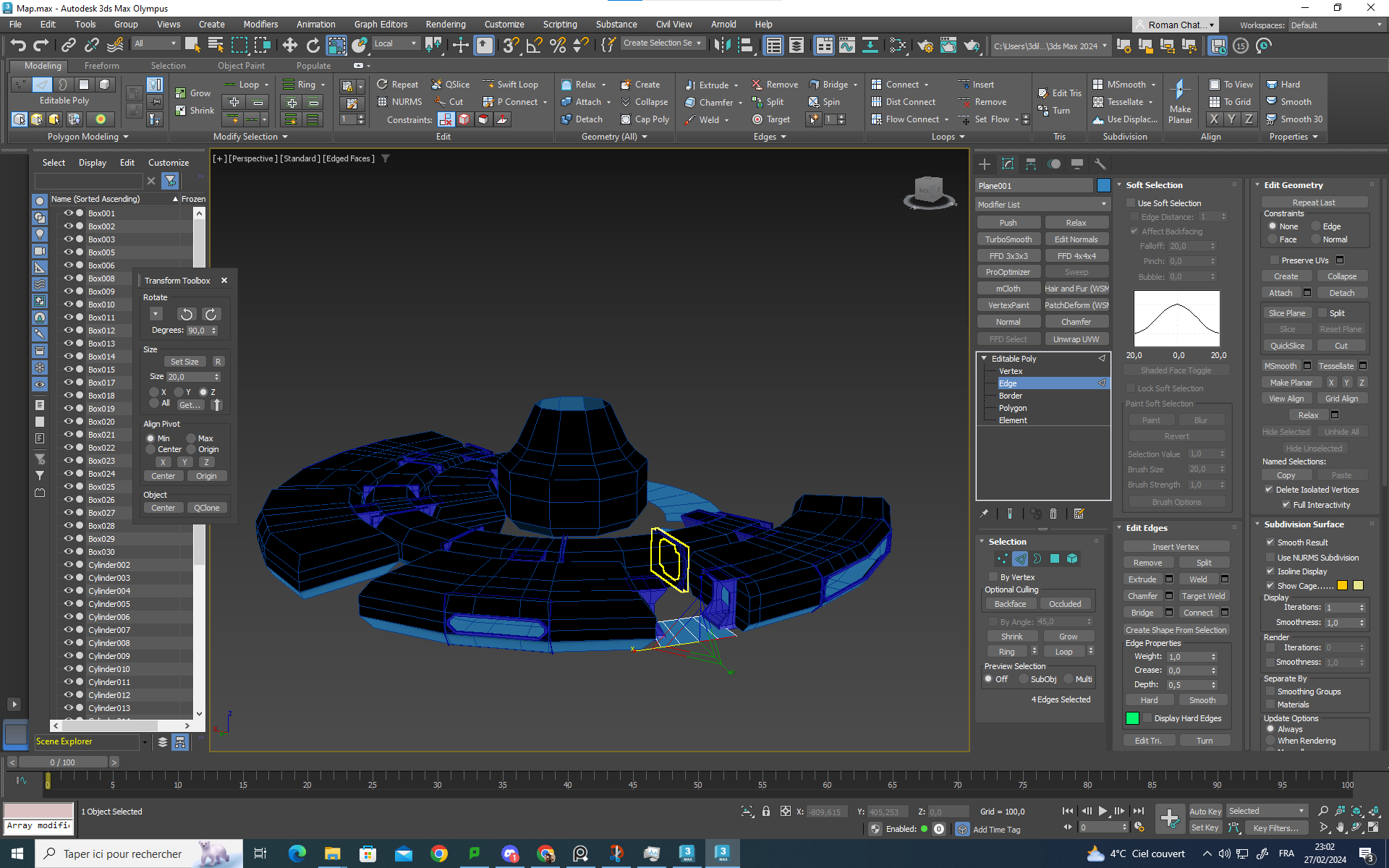Enable Use NURMS Subdivision checkbox
Image resolution: width=1389 pixels, height=868 pixels.
point(1270,558)
